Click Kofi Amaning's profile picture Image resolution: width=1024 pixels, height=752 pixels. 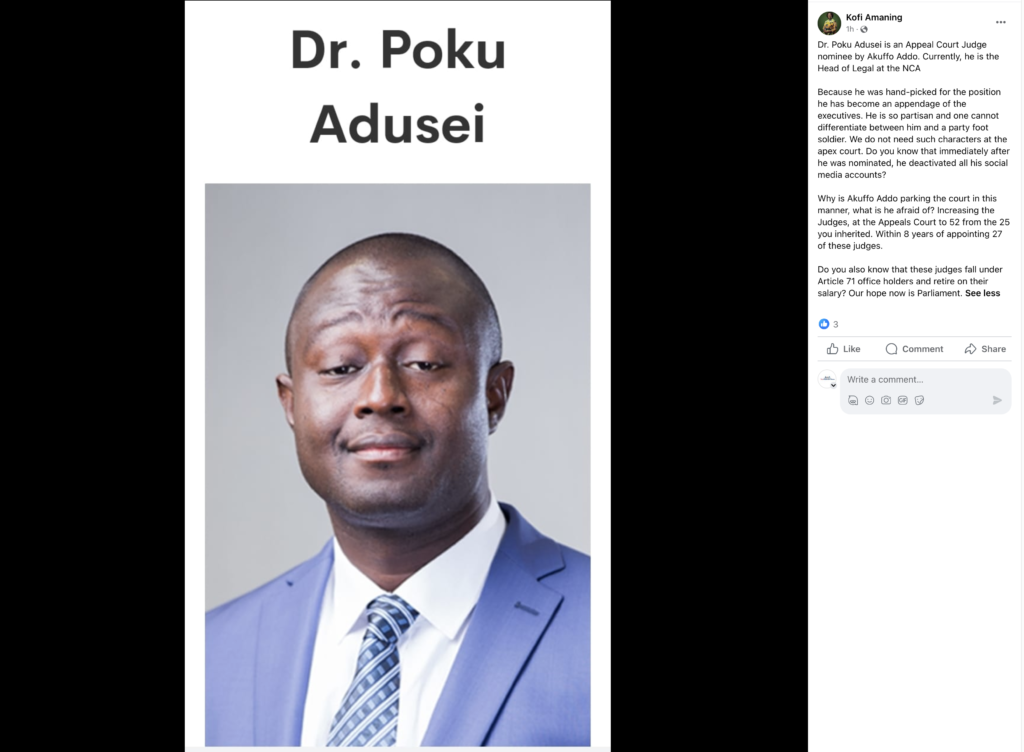[829, 23]
